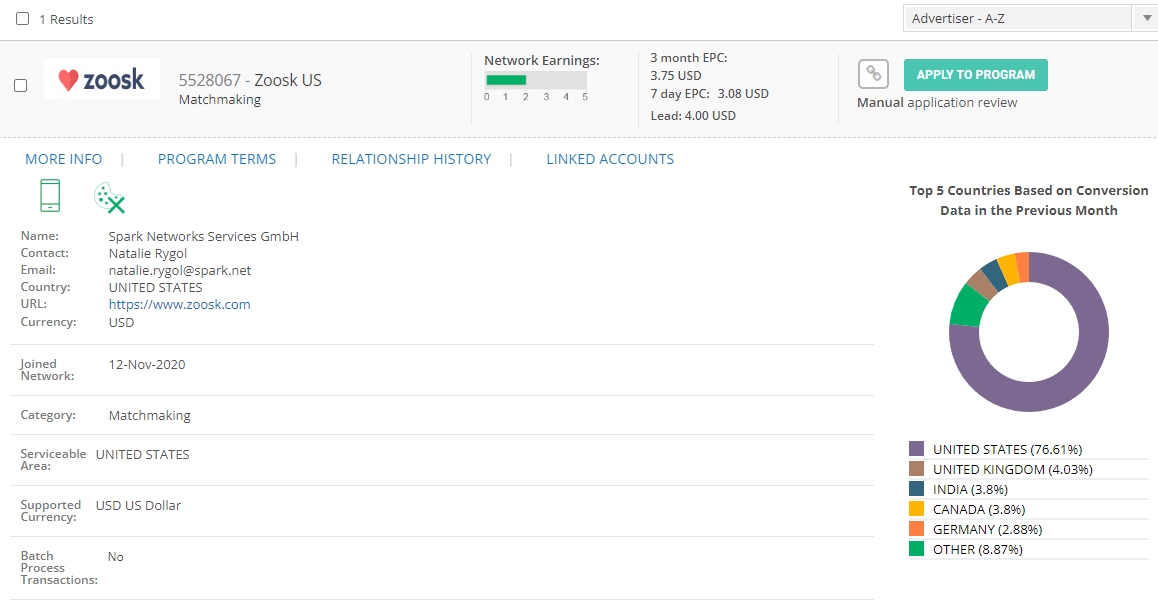
Task: Click the 5528067 - Zoosk US title
Action: coord(250,80)
